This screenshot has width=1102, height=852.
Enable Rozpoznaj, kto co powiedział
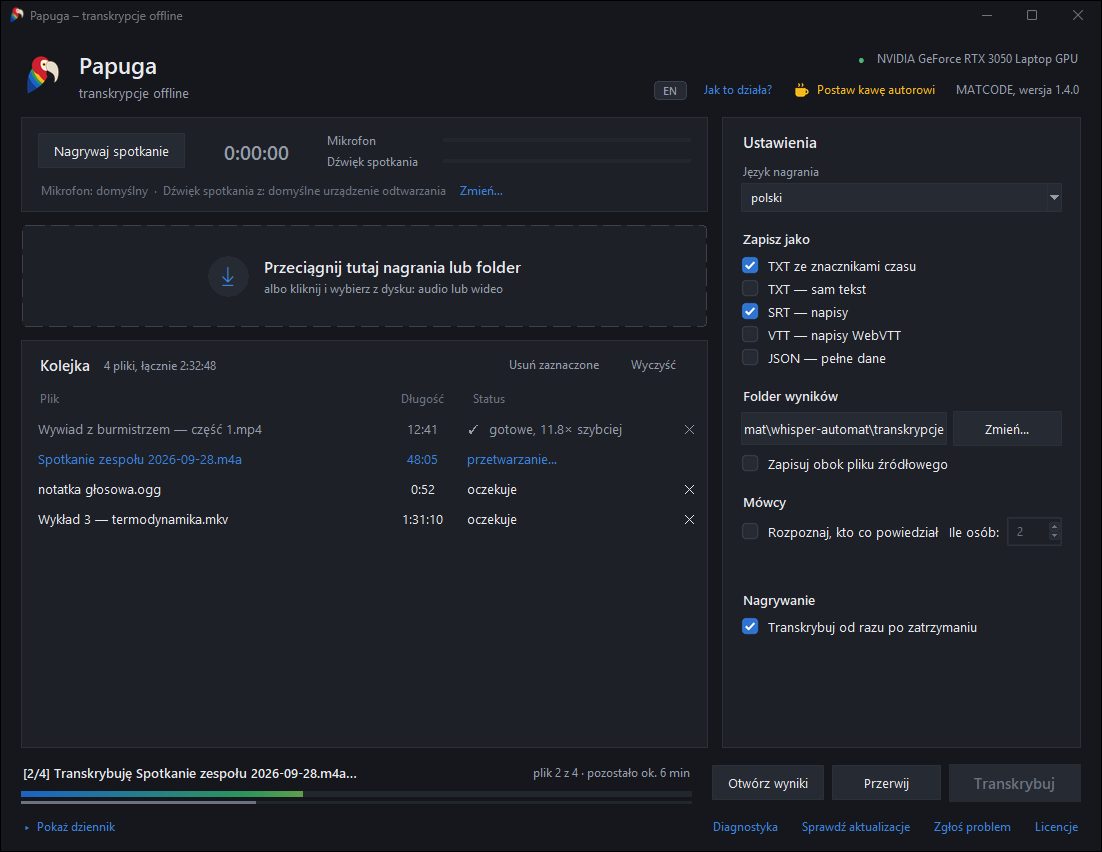pyautogui.click(x=750, y=532)
